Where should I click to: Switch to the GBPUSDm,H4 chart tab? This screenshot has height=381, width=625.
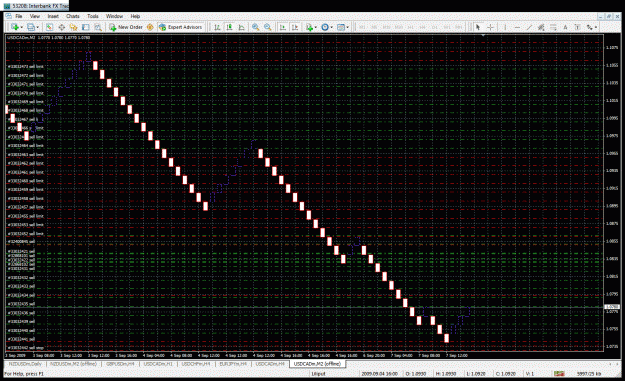120,364
